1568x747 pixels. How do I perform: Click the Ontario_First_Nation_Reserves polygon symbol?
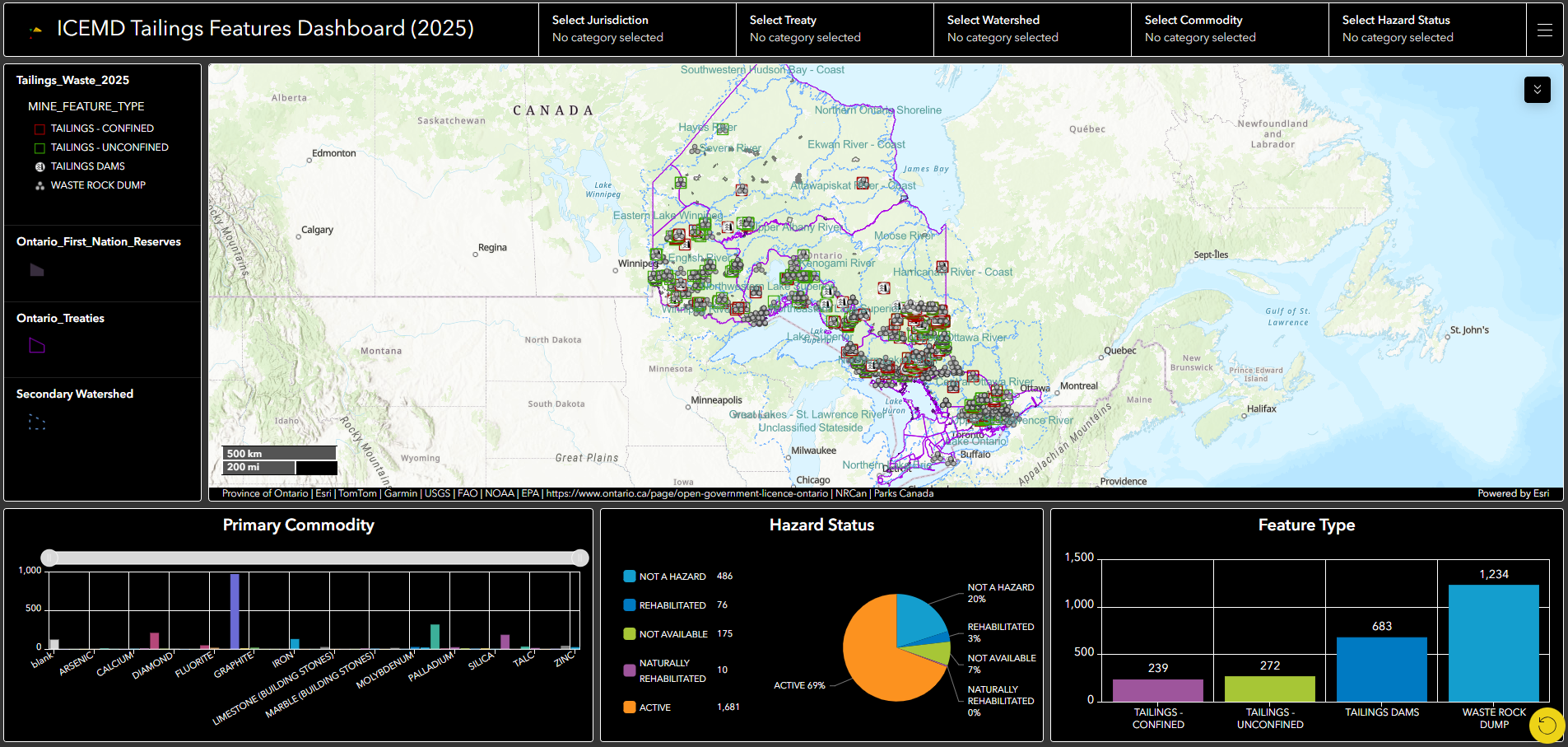tap(37, 270)
